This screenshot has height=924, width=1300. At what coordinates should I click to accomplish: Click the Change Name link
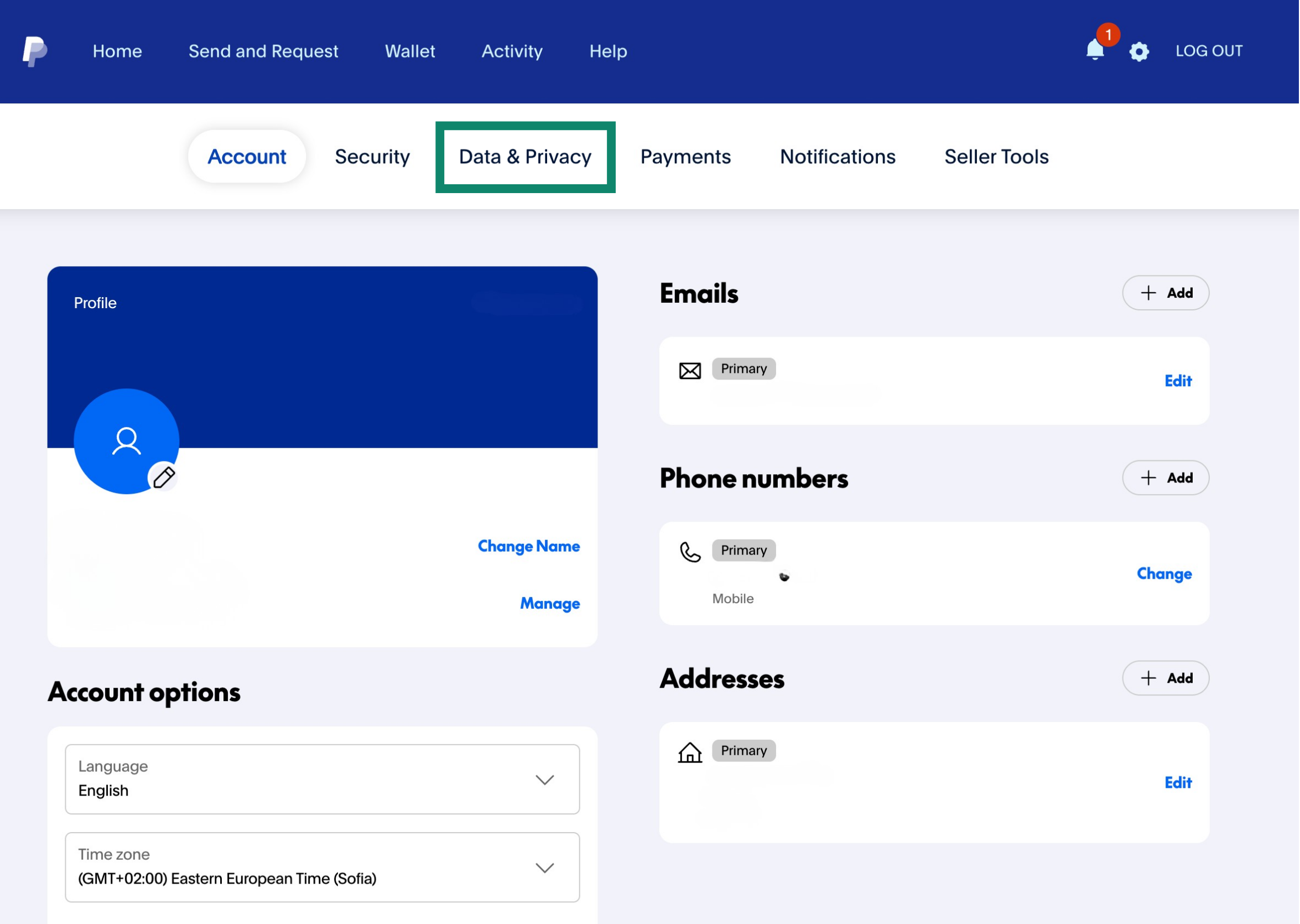[x=528, y=546]
